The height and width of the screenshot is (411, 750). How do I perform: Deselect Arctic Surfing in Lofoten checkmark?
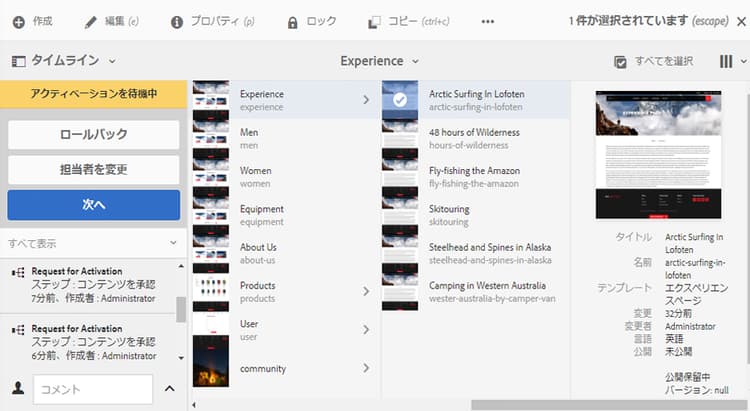click(x=400, y=100)
